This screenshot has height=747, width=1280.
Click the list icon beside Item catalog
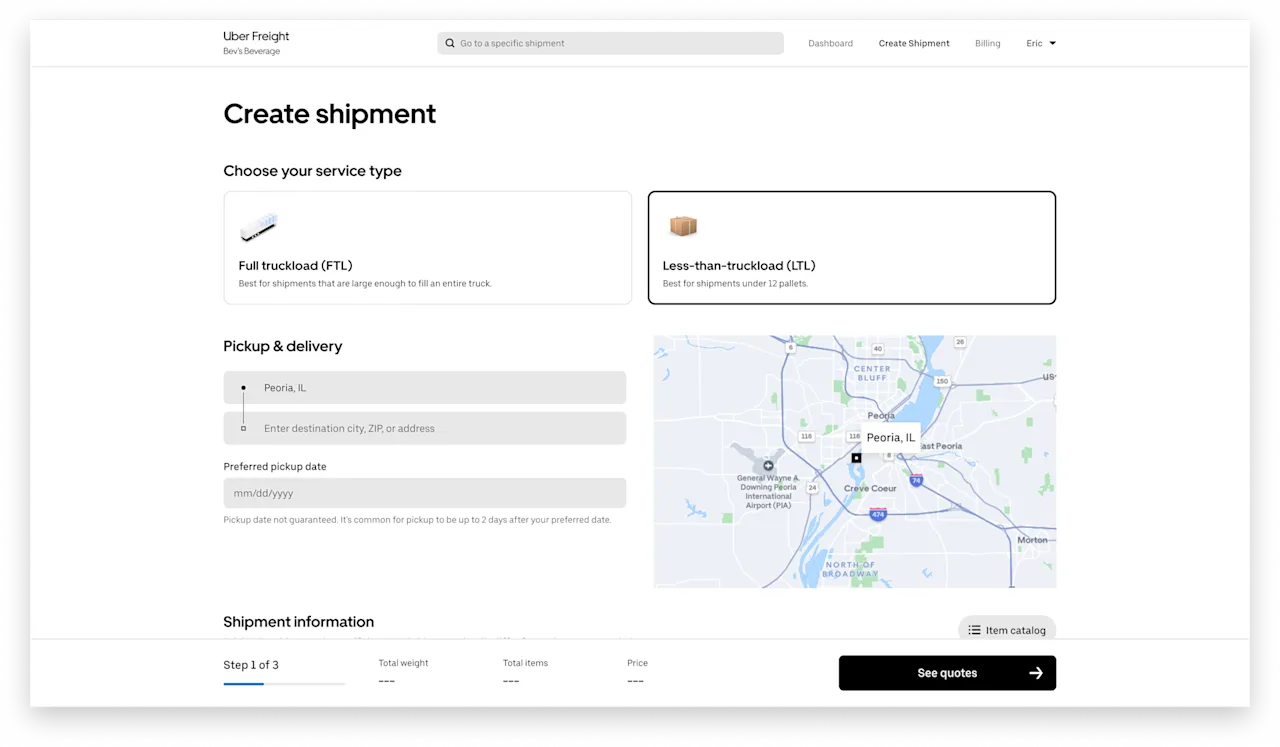975,630
